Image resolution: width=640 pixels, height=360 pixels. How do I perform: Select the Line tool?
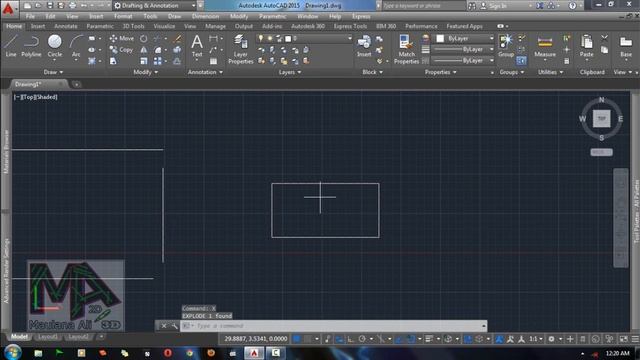(11, 46)
